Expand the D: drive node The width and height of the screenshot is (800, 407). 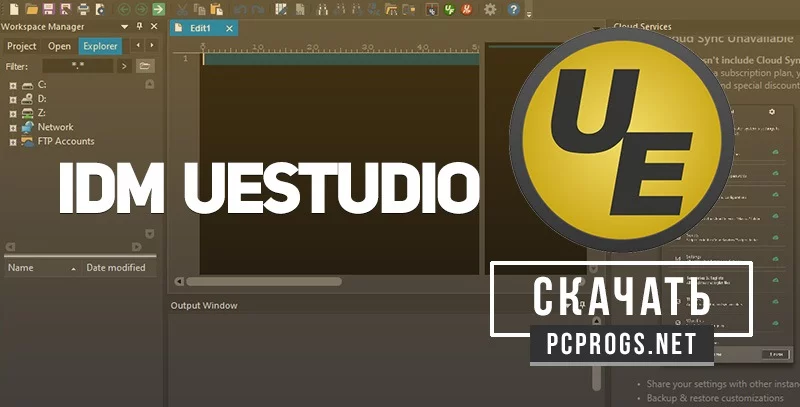coord(13,99)
